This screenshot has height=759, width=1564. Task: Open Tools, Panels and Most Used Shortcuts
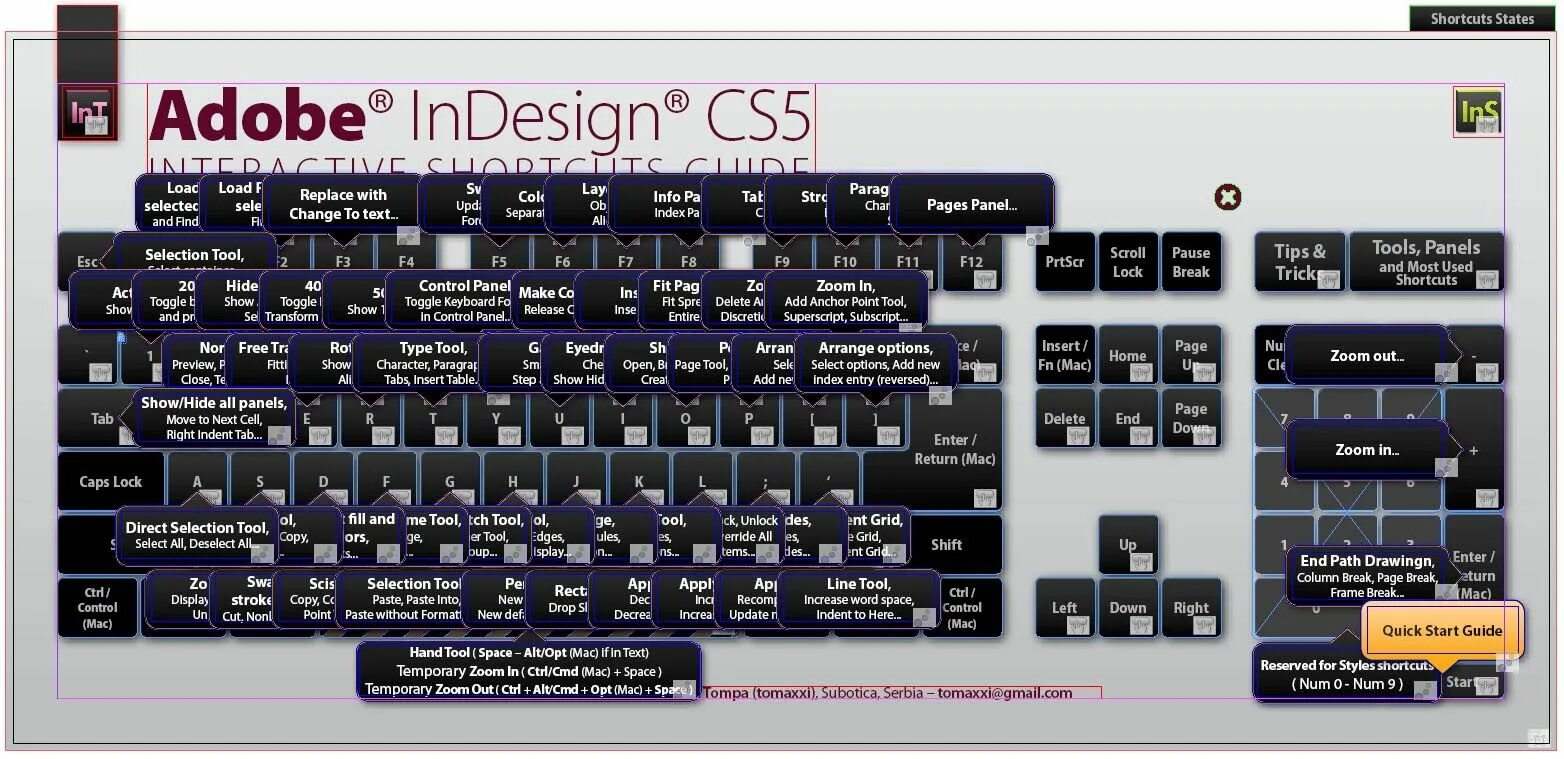tap(1426, 262)
